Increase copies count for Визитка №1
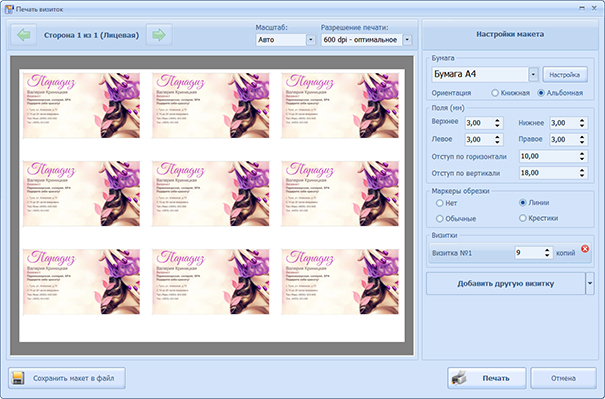This screenshot has width=605, height=399. (x=547, y=250)
